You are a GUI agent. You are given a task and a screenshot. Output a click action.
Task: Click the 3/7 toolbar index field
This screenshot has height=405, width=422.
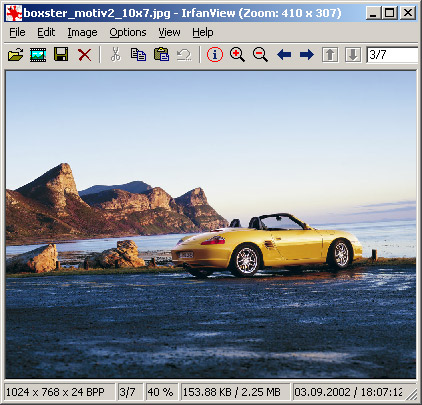pyautogui.click(x=392, y=55)
